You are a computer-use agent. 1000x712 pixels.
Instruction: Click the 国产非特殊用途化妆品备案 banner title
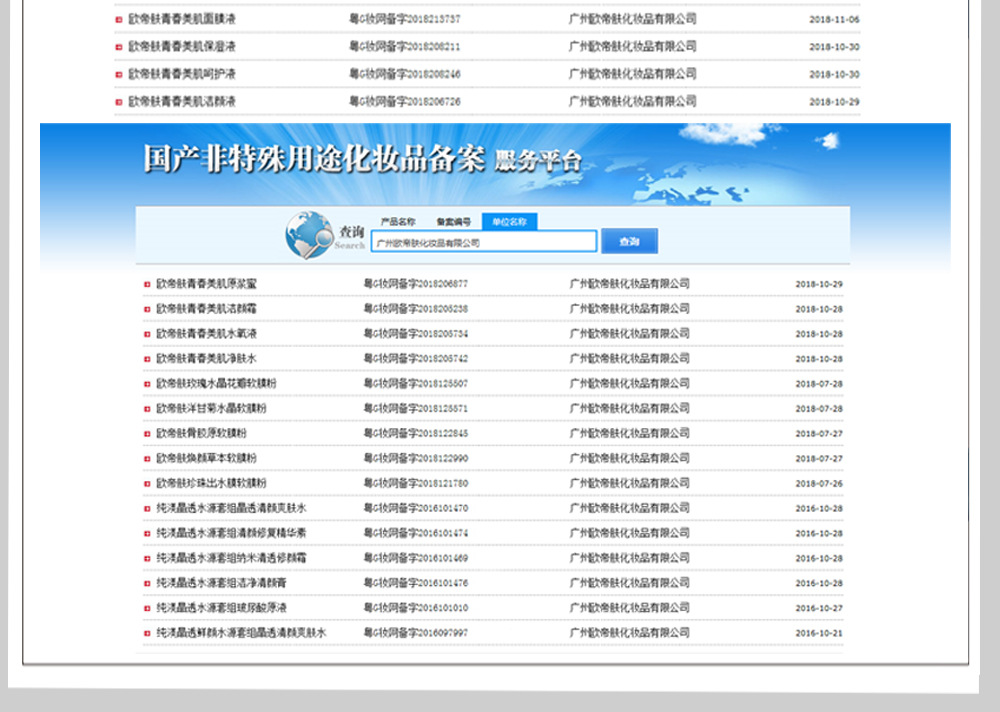[x=314, y=158]
